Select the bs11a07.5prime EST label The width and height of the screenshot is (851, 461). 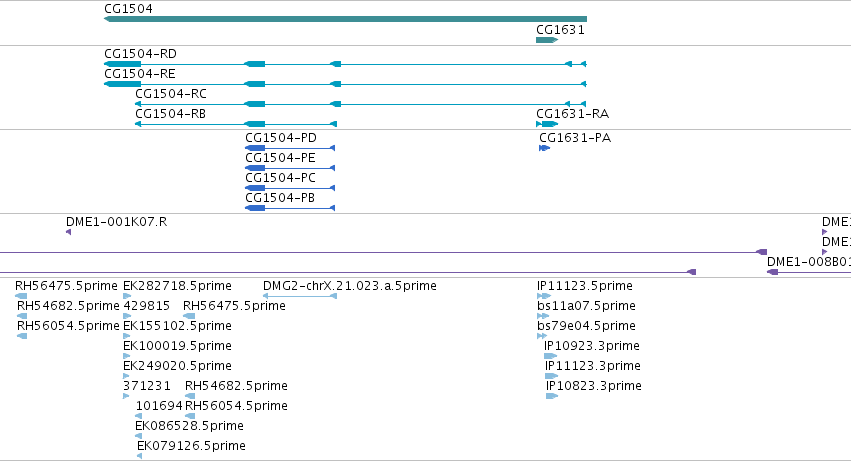586,306
